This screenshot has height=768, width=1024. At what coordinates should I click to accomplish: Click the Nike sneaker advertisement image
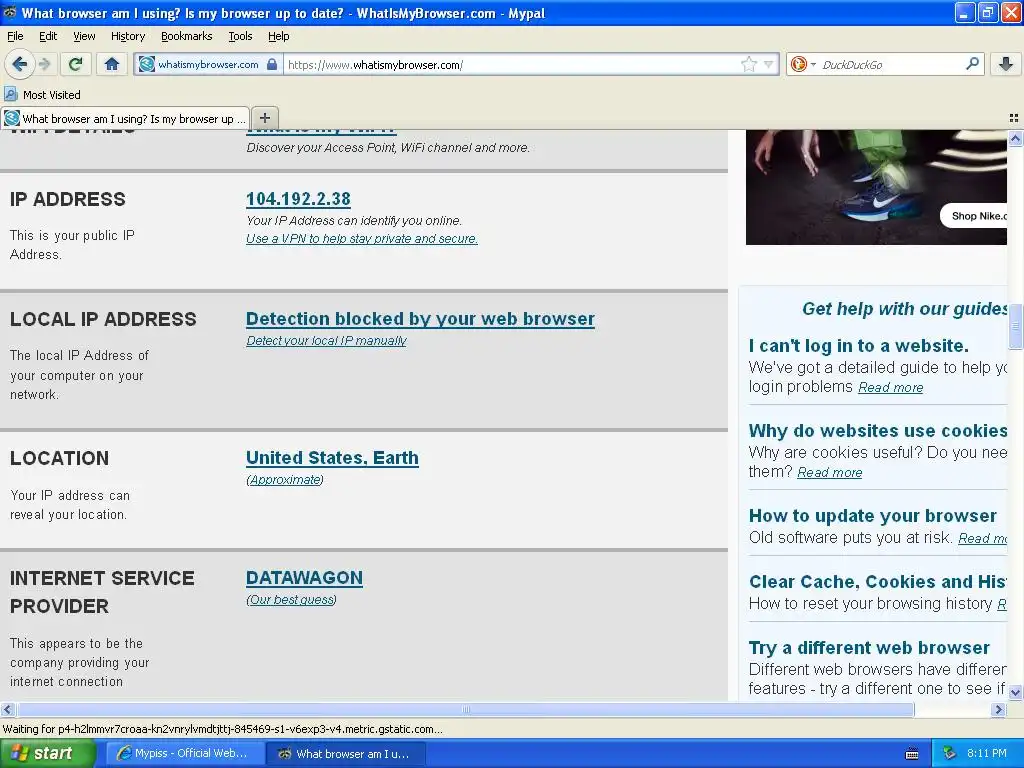876,187
